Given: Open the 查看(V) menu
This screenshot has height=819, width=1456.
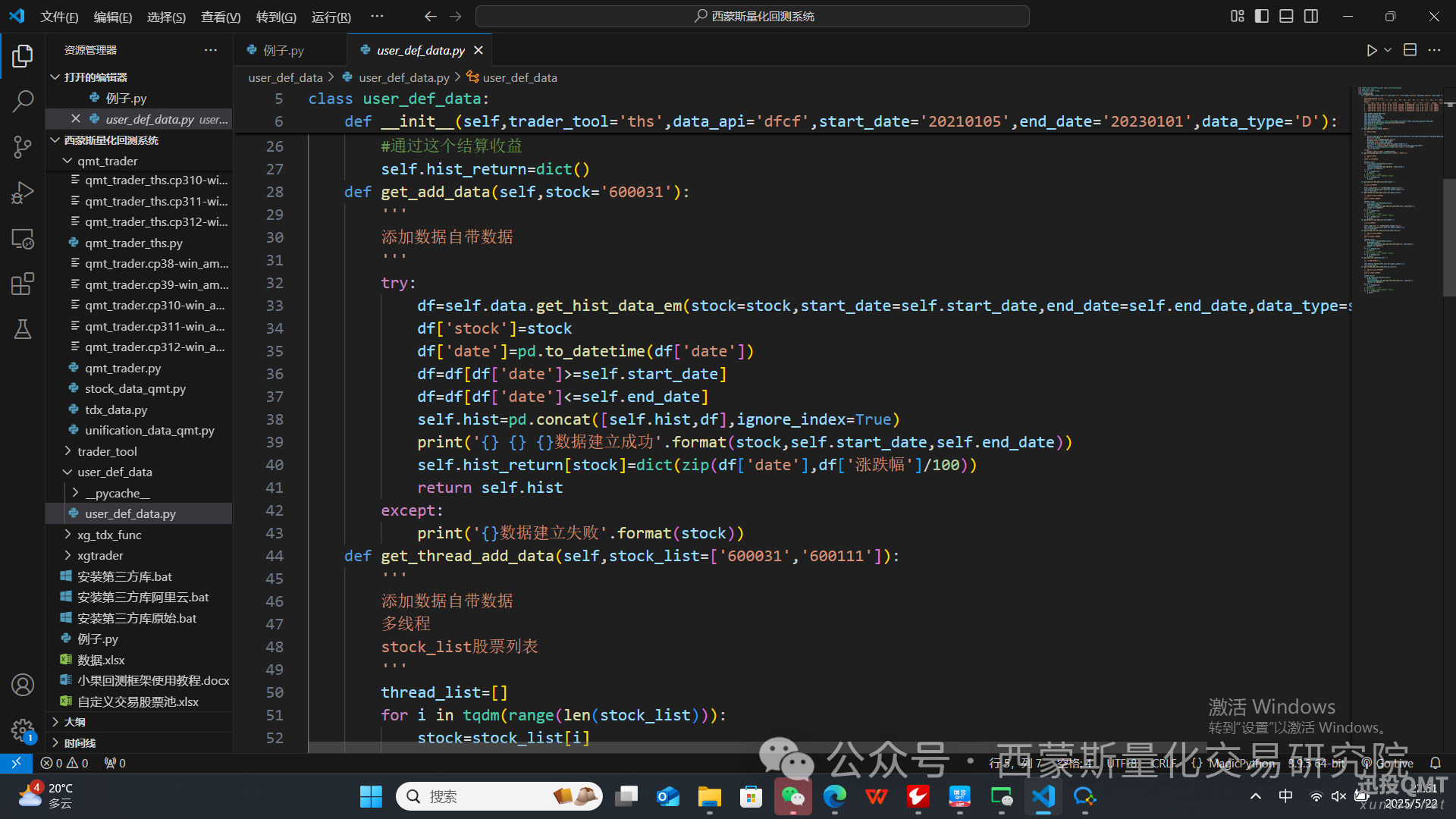Looking at the screenshot, I should tap(221, 17).
